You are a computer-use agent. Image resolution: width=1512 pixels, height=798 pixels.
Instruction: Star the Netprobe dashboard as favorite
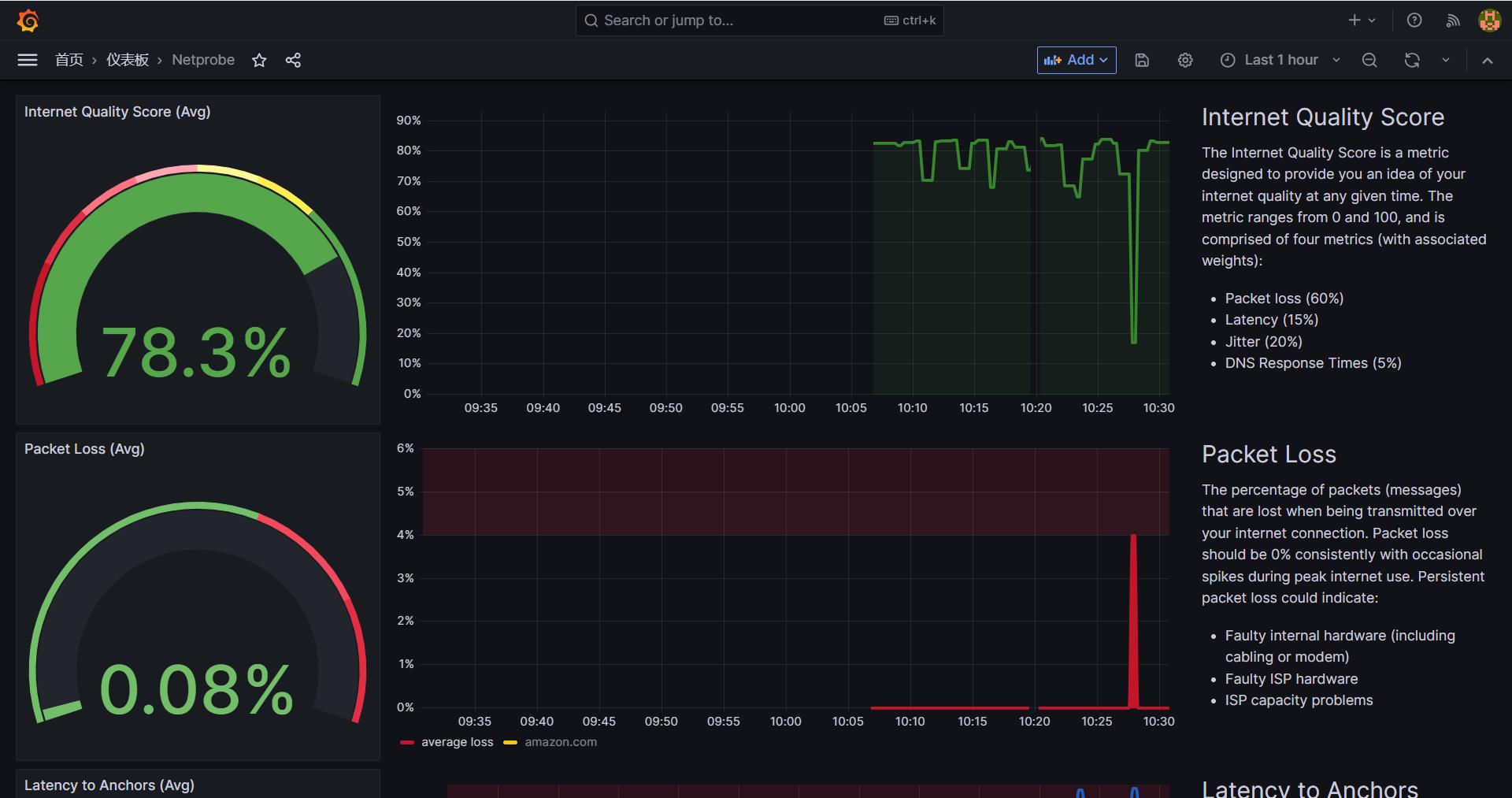point(259,60)
